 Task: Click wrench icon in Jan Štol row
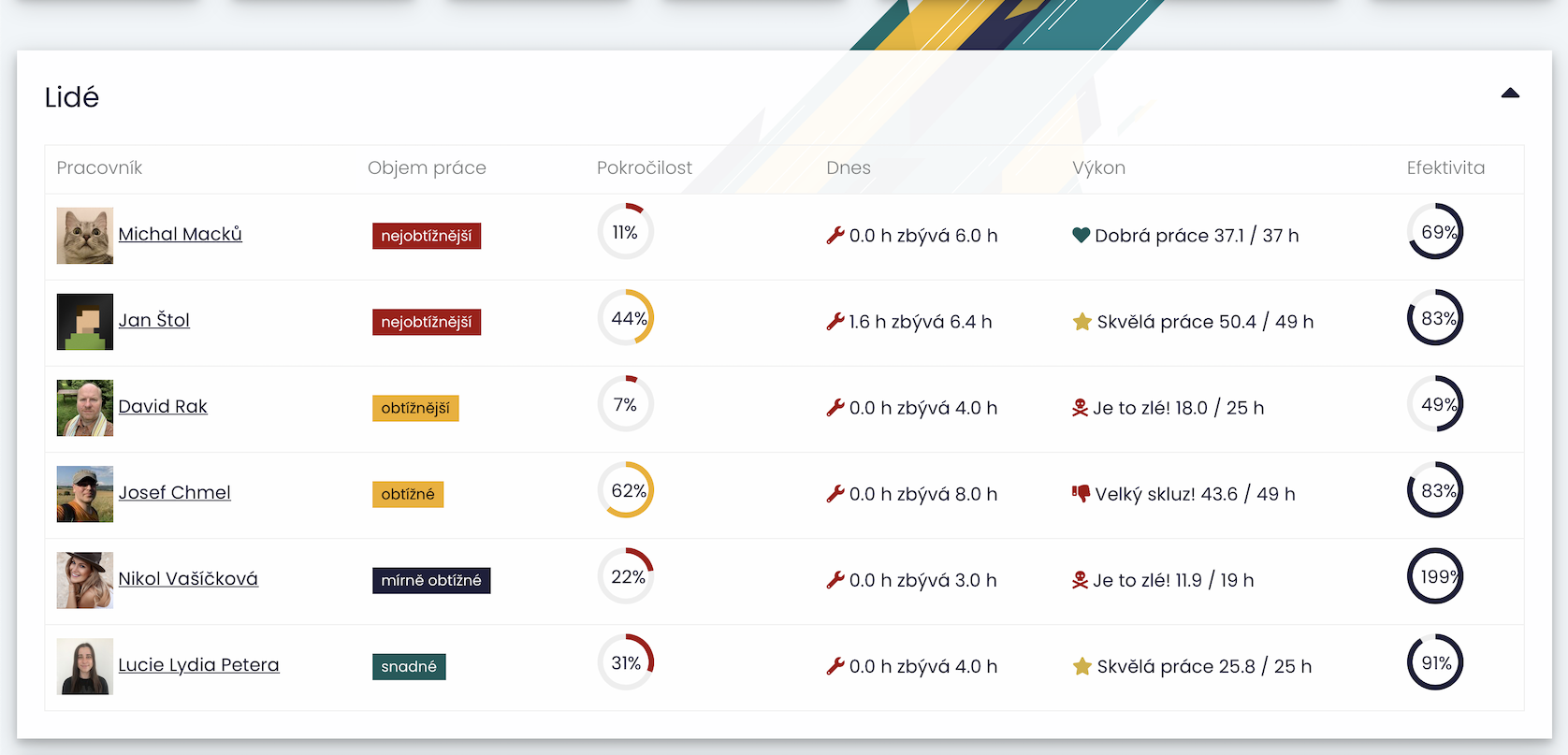click(x=835, y=322)
